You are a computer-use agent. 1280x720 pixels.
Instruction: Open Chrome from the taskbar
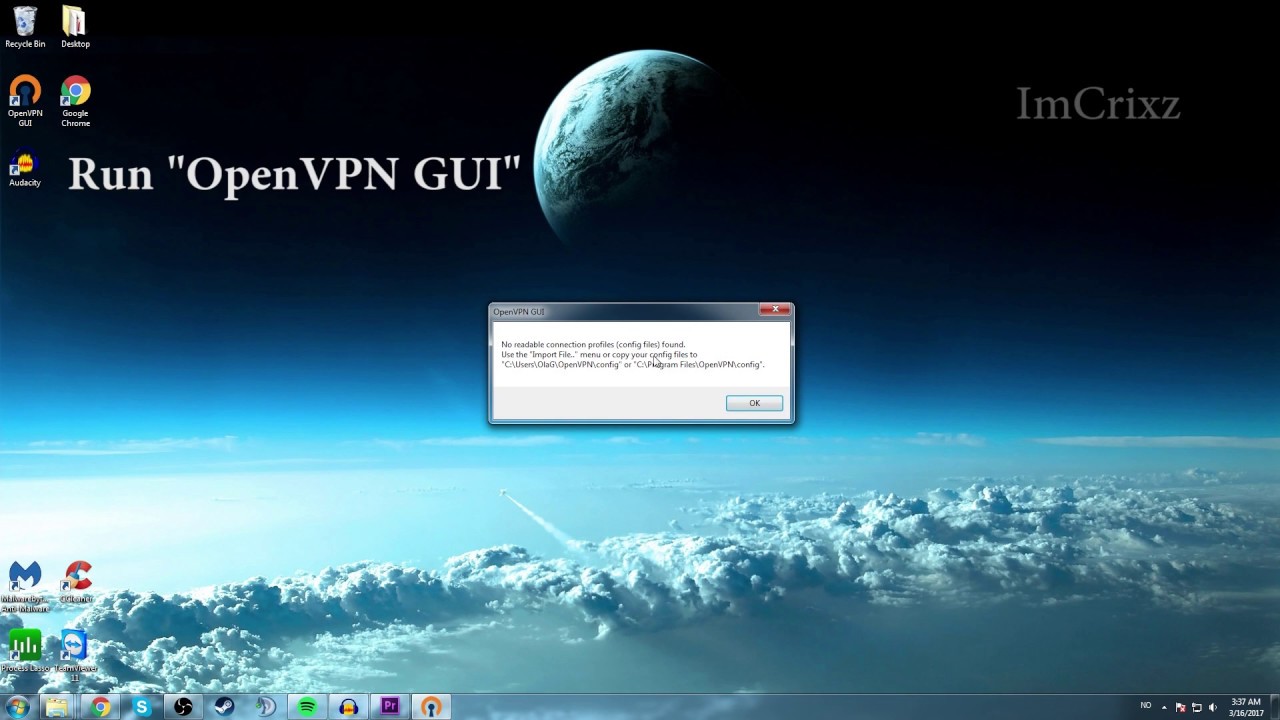(x=100, y=707)
